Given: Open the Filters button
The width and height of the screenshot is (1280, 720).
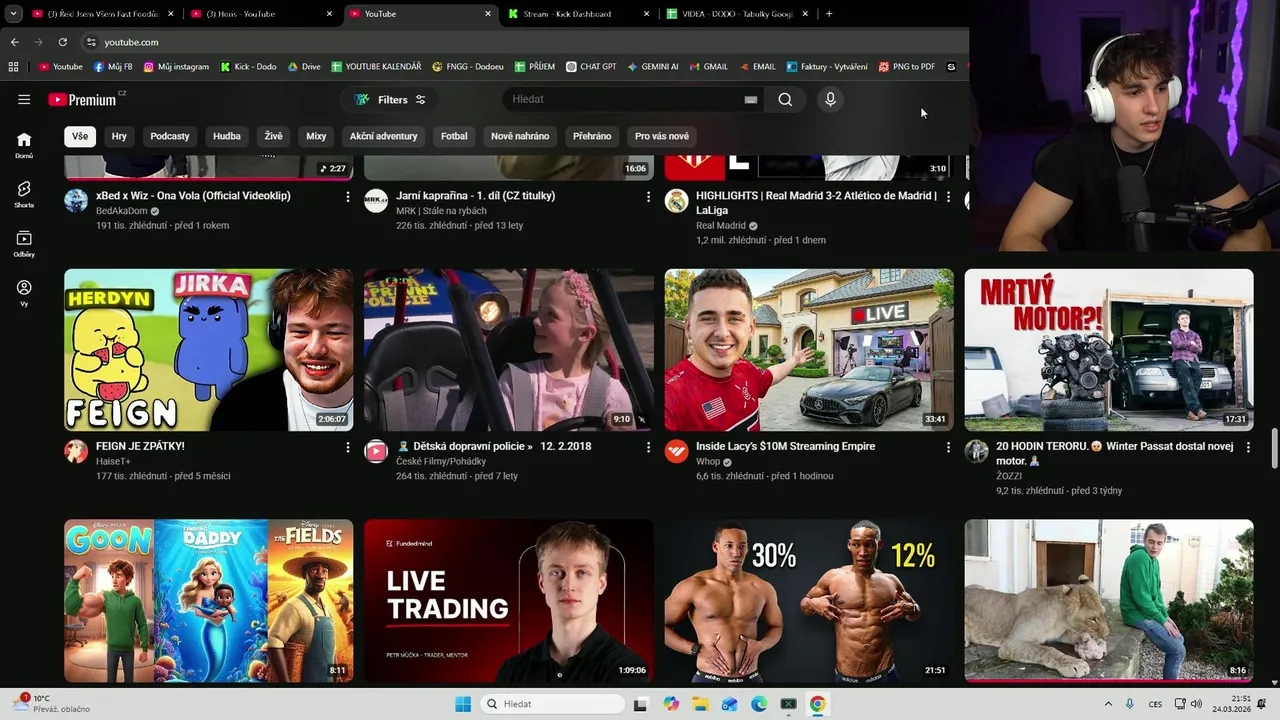Looking at the screenshot, I should coord(390,99).
